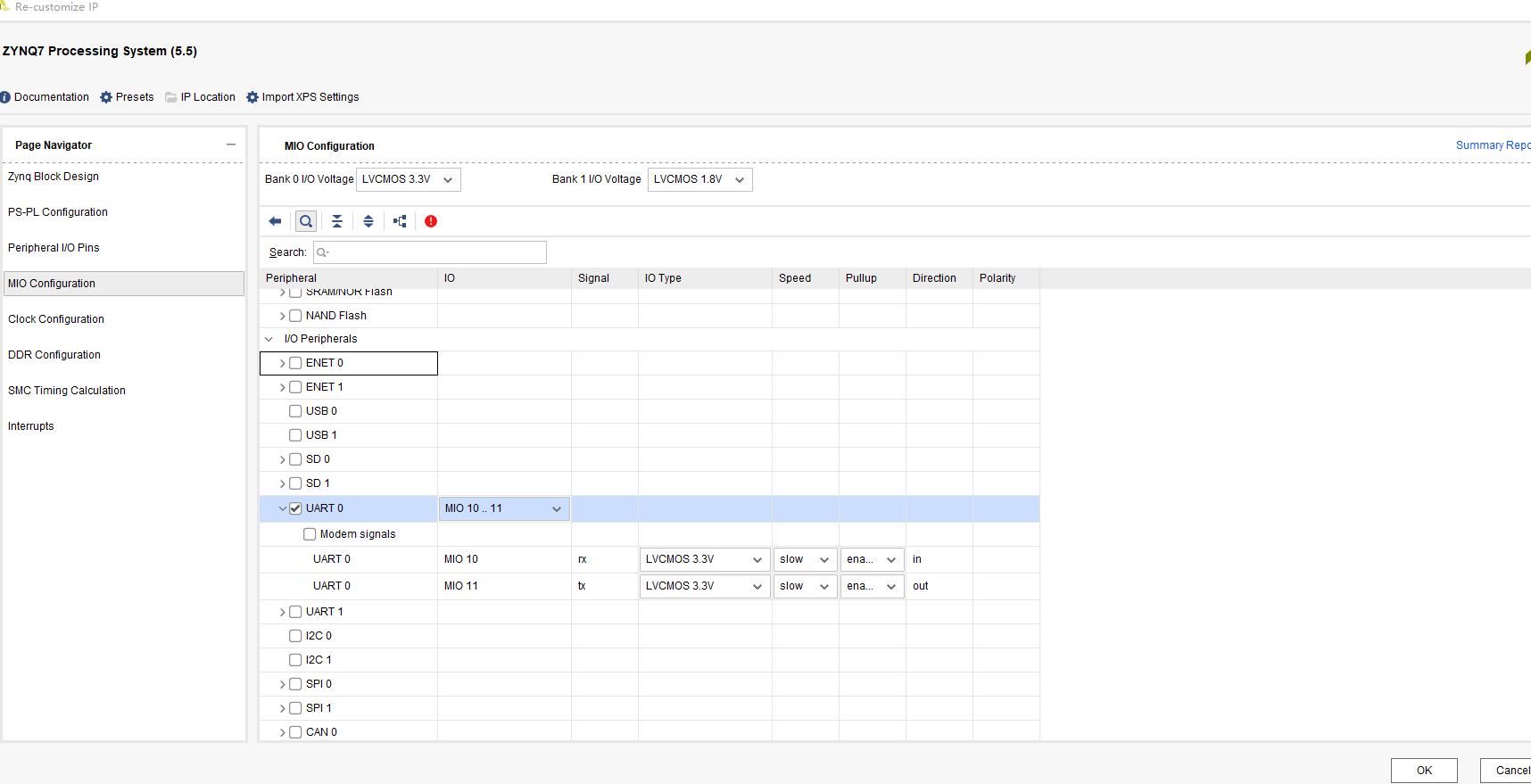Click the Expand All toolbar icon
Screen dimensions: 1531x784
pyautogui.click(x=368, y=221)
